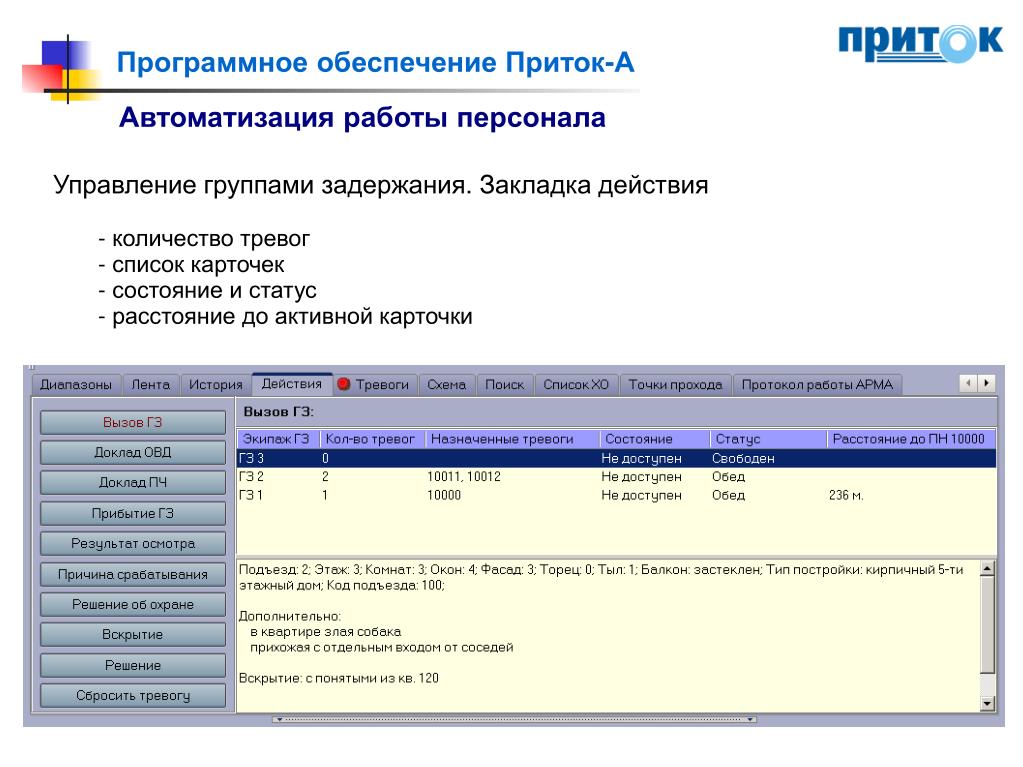Click assigned alarm 10000 cell

click(x=444, y=495)
